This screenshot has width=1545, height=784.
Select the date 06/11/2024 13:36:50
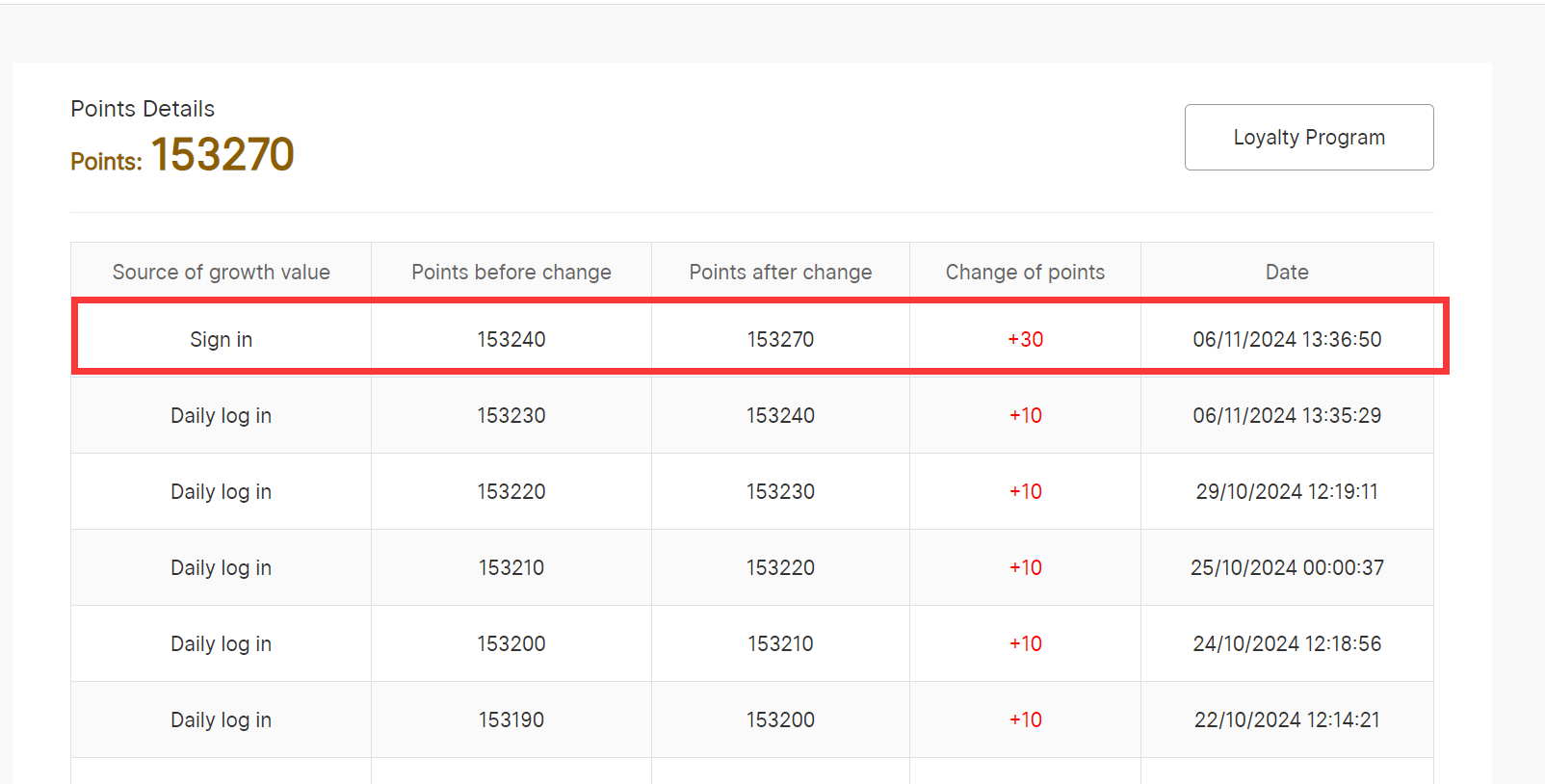[1286, 339]
